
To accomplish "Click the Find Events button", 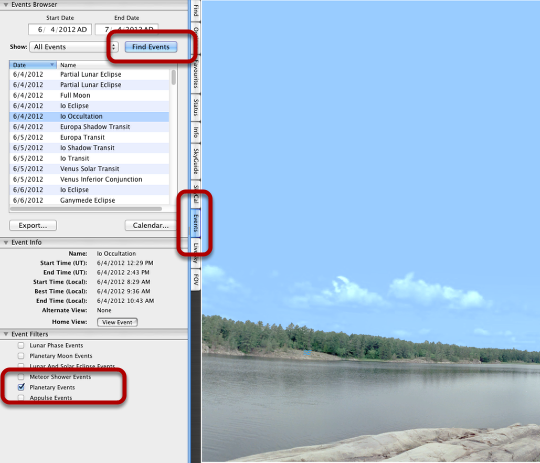I will 151,47.
